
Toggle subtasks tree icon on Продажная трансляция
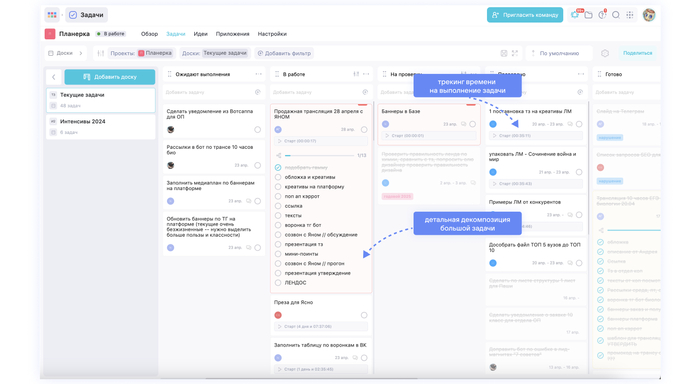tap(279, 155)
